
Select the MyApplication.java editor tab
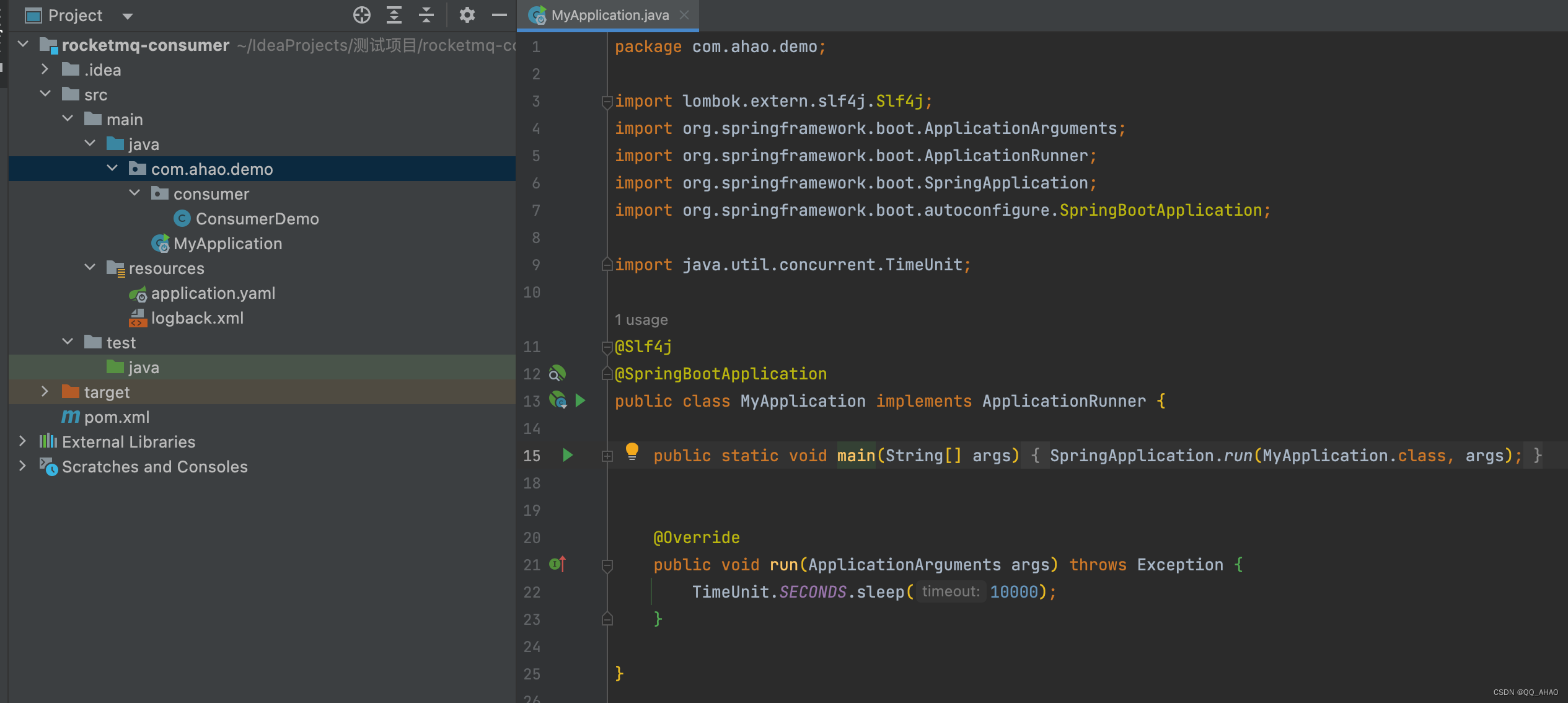pyautogui.click(x=607, y=15)
